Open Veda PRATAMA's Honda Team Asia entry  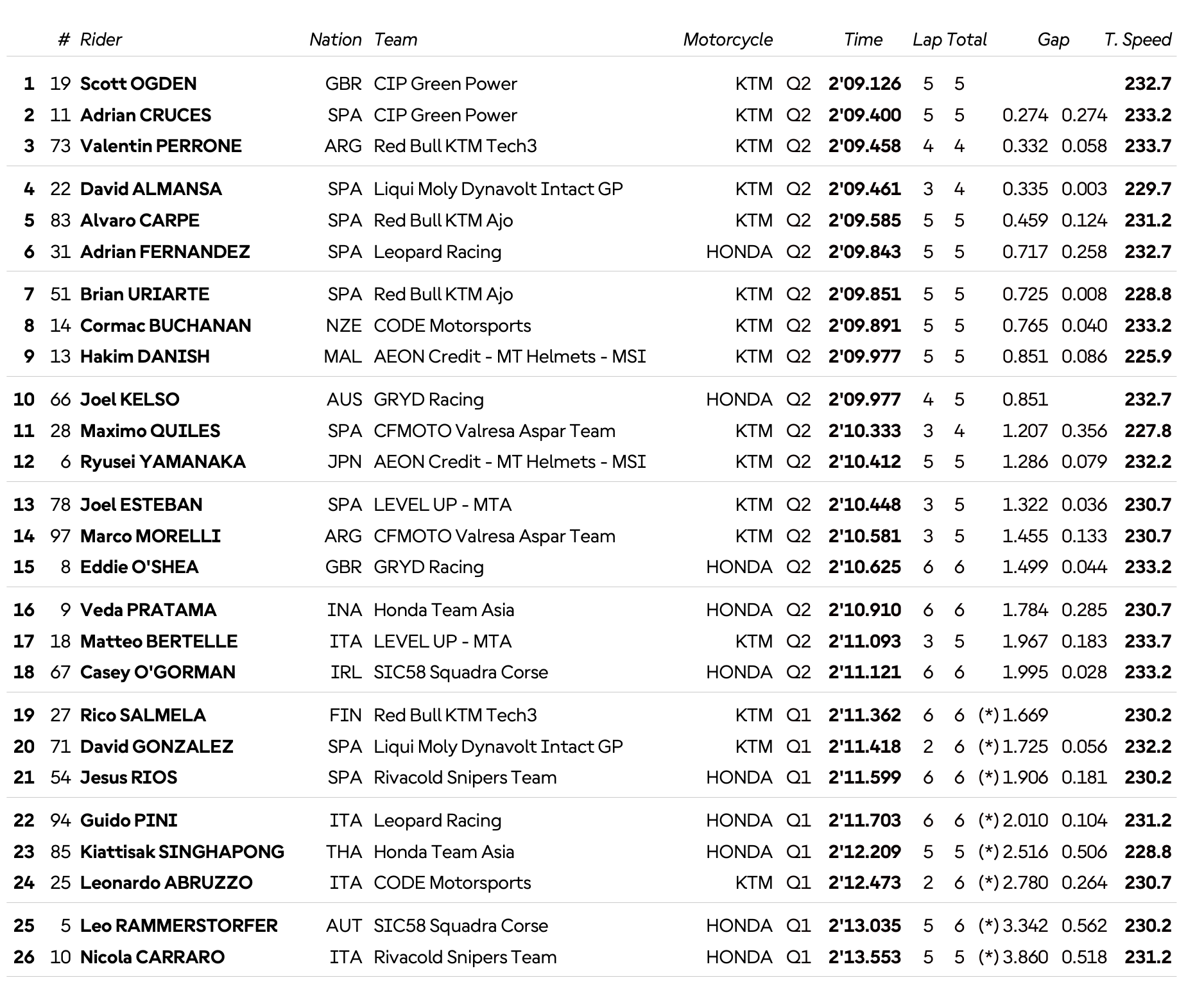[444, 610]
